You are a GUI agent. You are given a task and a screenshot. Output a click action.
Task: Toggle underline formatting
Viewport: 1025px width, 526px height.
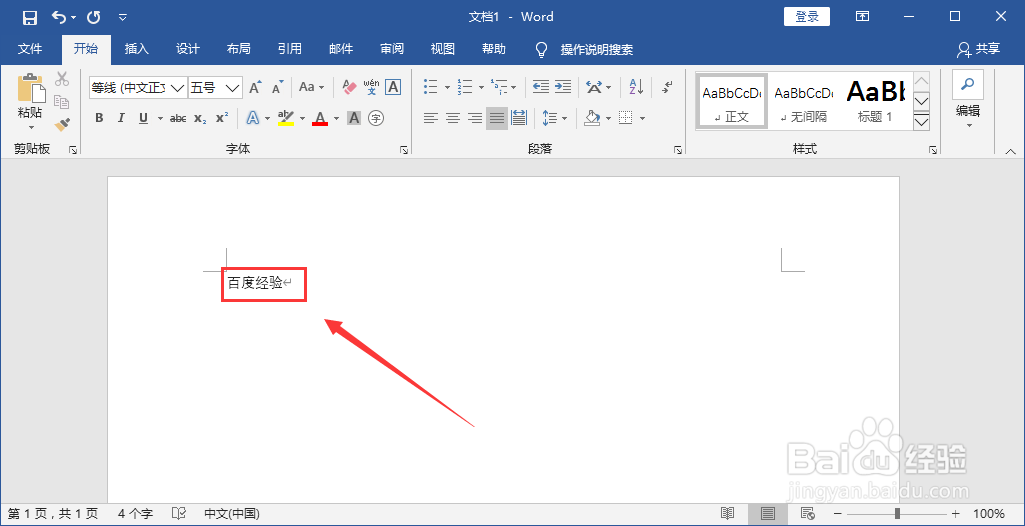click(143, 118)
